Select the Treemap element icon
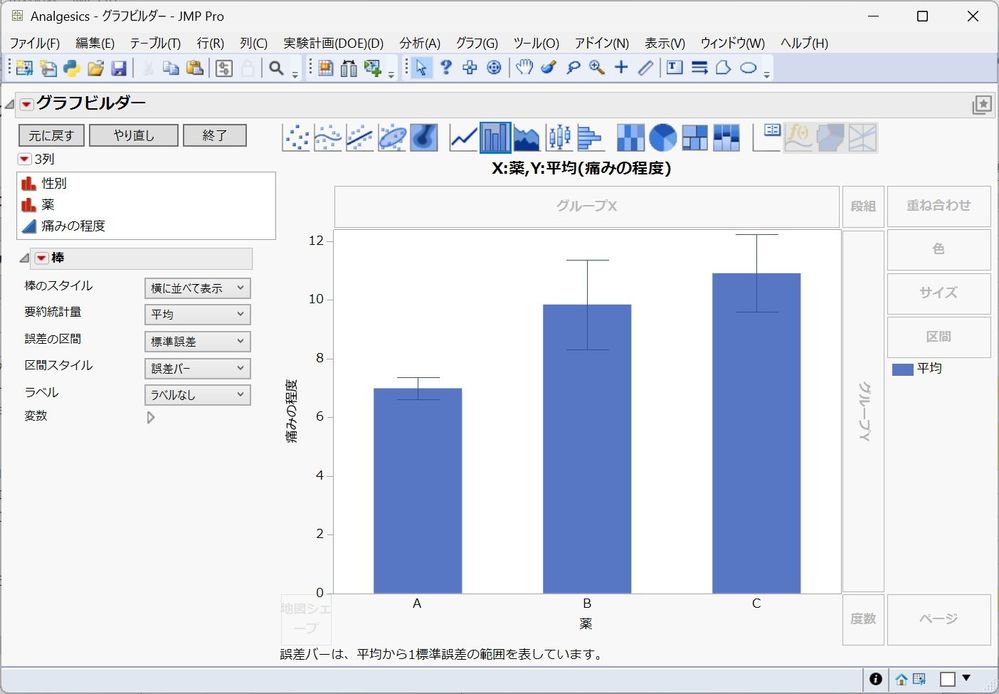 point(694,138)
